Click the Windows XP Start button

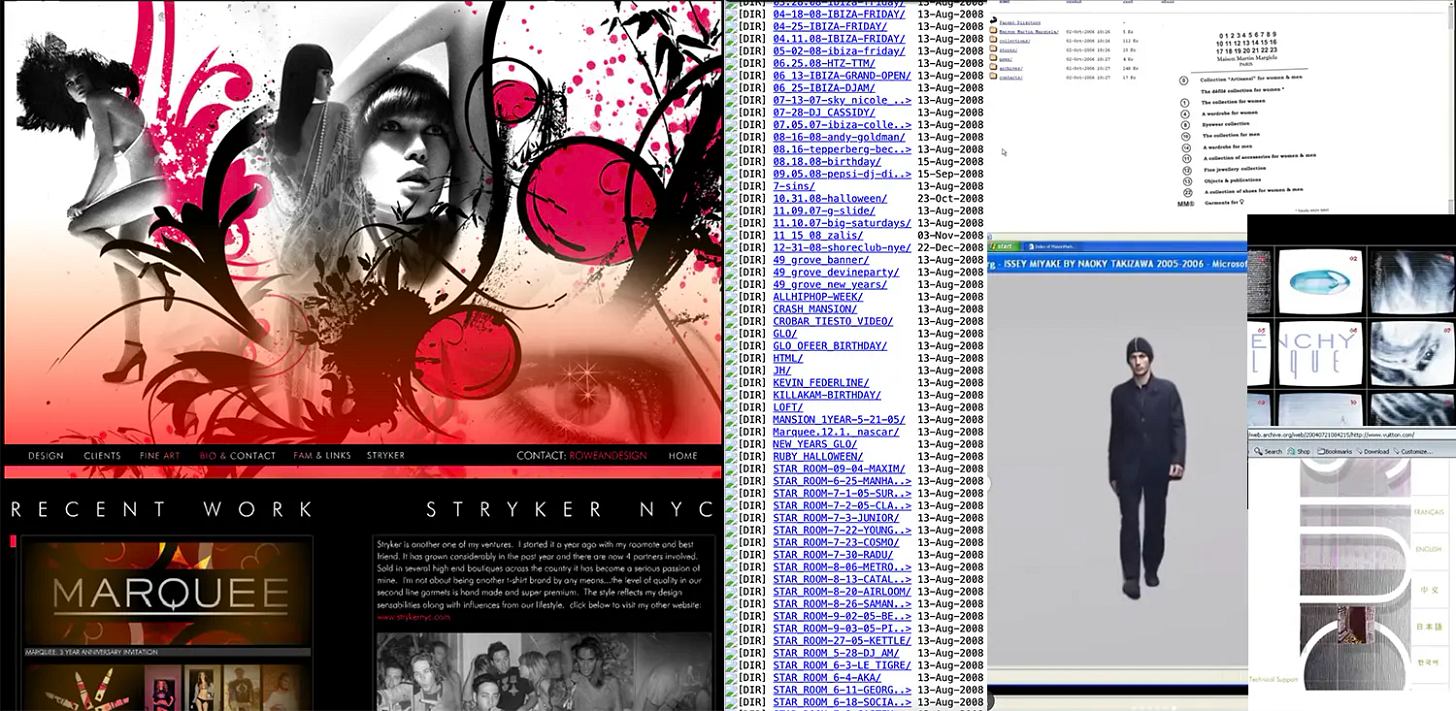pyautogui.click(x=1002, y=246)
